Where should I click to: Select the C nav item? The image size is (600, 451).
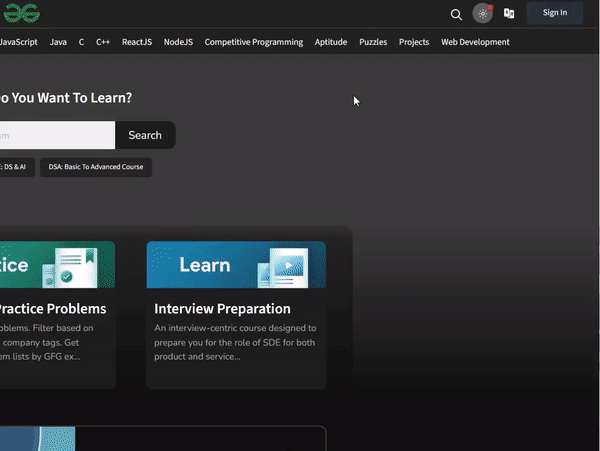click(x=81, y=42)
